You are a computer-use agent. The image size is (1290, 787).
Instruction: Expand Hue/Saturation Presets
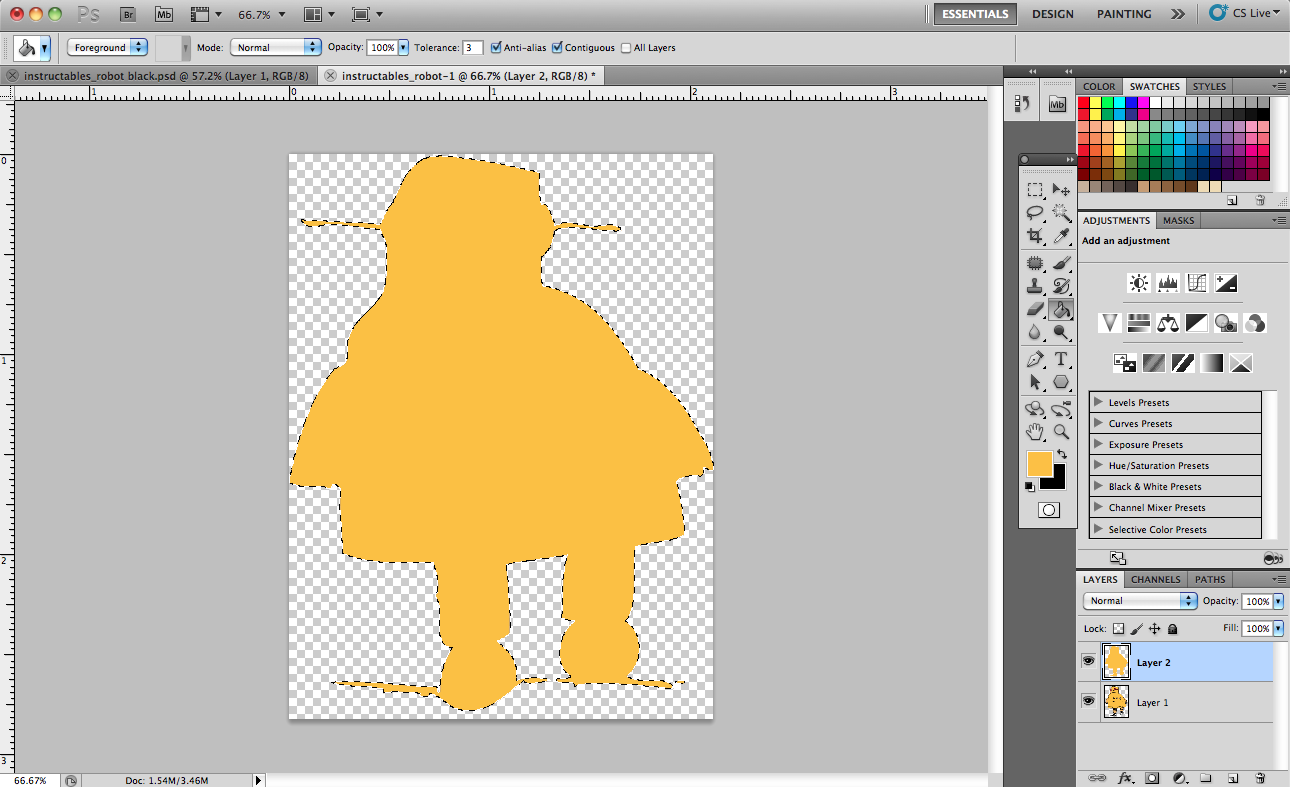(1098, 465)
